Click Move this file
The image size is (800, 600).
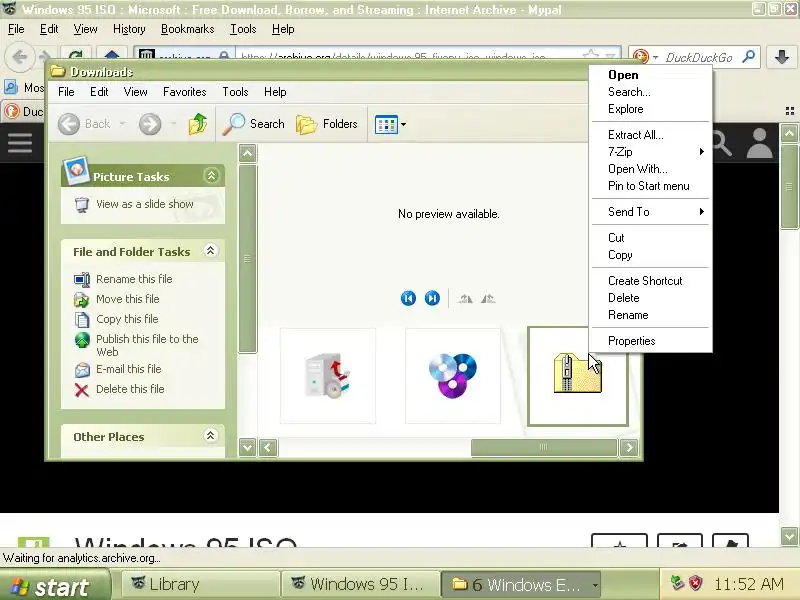pos(128,299)
